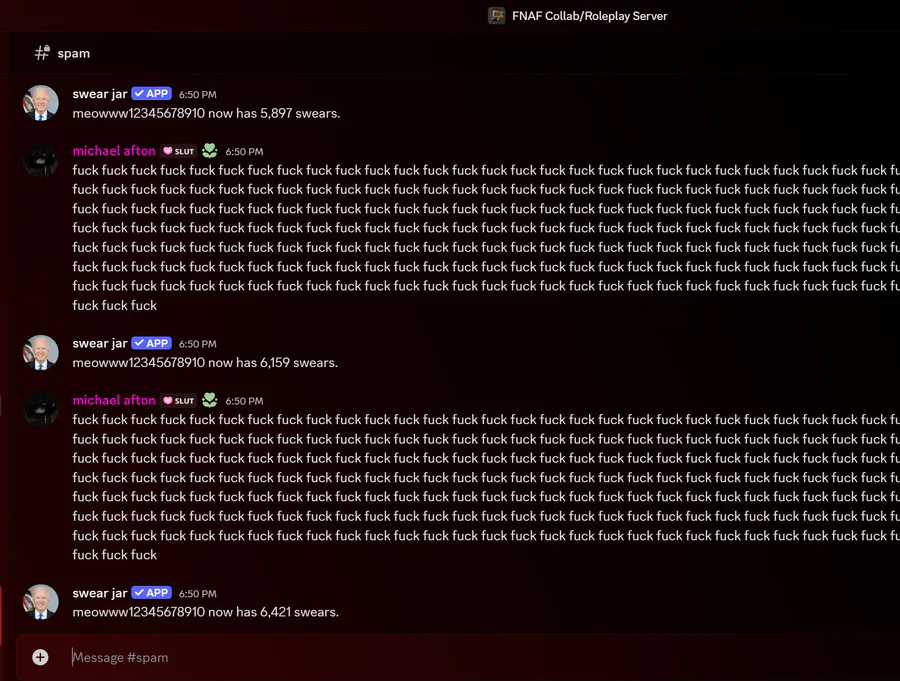Focus the Message #spam input field
This screenshot has width=900, height=681.
pyautogui.click(x=459, y=657)
